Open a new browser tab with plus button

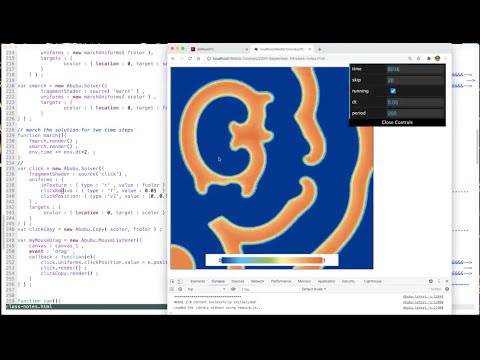(x=319, y=49)
